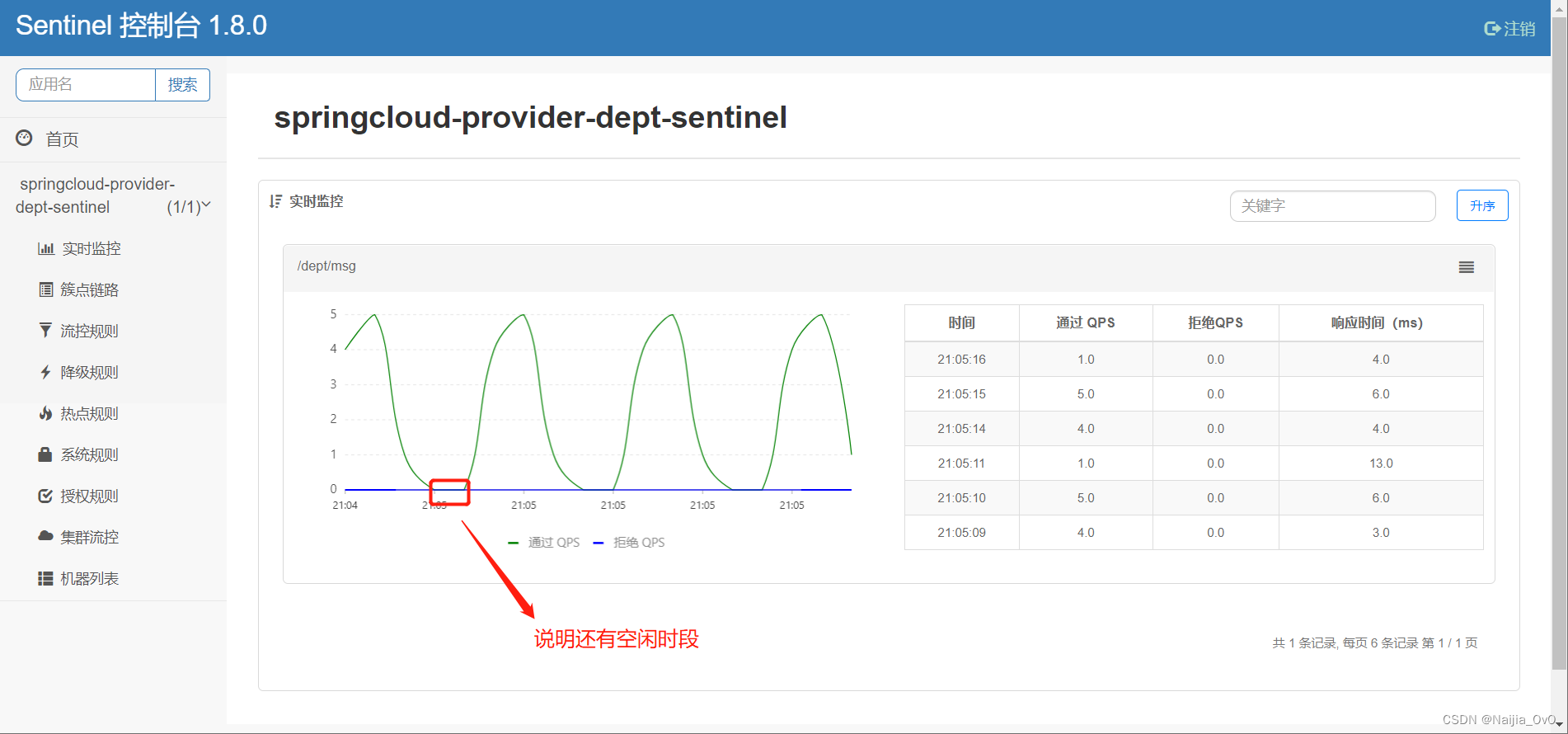
Task: Click the bar chart icon beside 实时监控
Action: [x=46, y=248]
